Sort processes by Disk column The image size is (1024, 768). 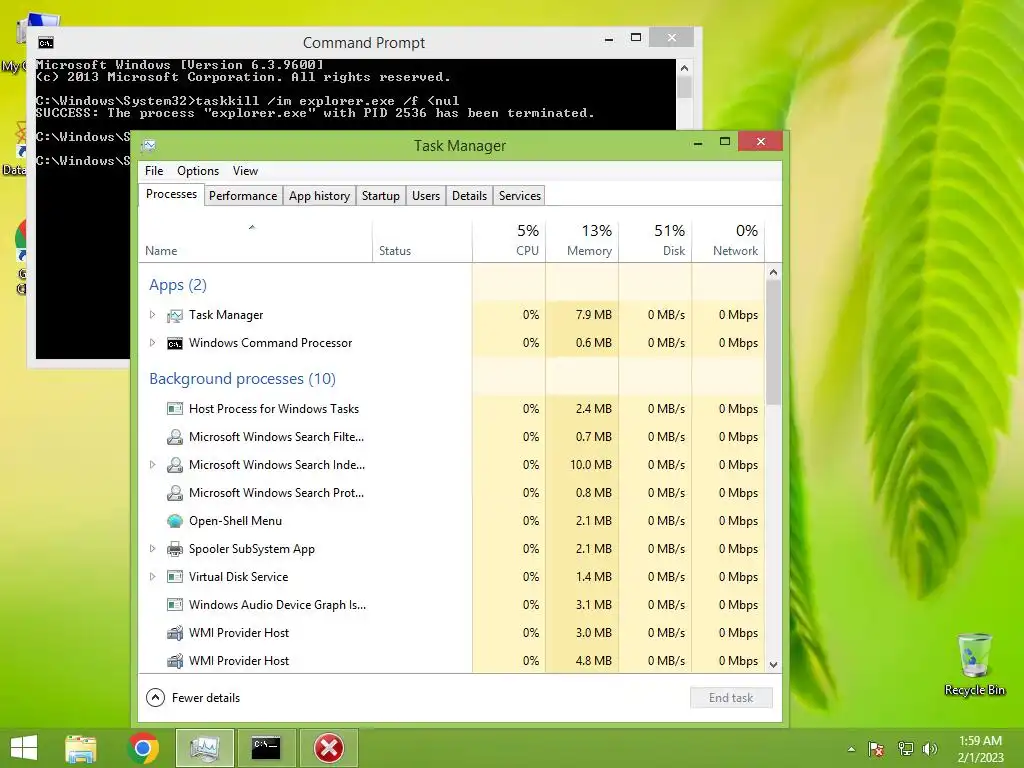click(x=655, y=242)
